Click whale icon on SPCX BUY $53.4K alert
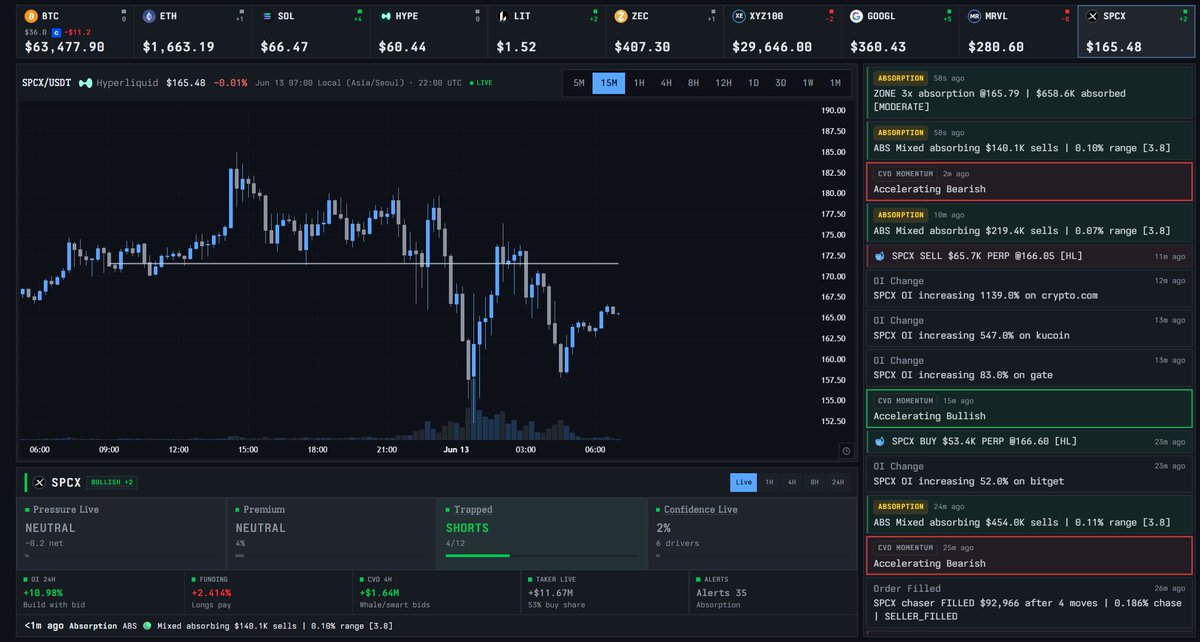The width and height of the screenshot is (1200, 642). (x=879, y=441)
